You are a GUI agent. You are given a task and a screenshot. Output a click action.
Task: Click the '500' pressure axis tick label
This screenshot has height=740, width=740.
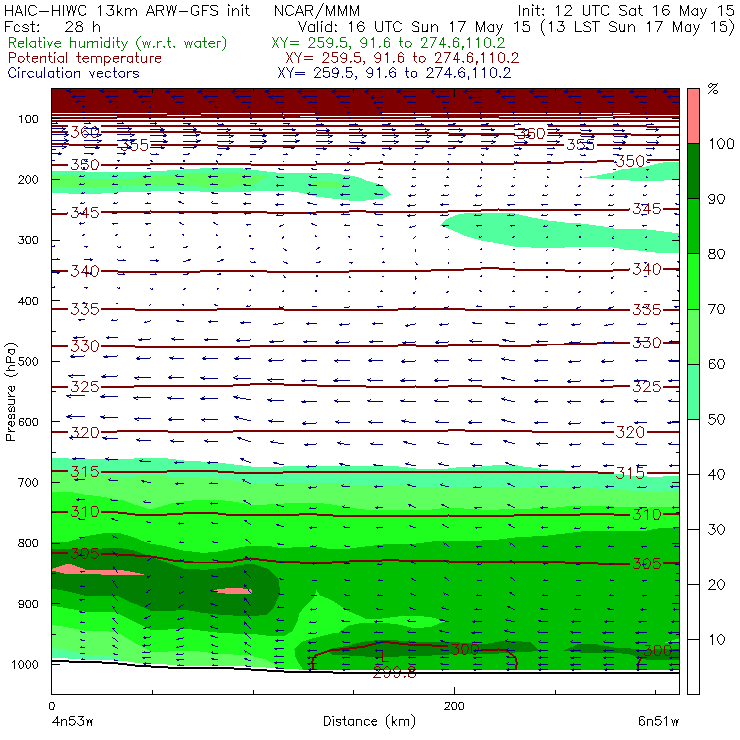[28, 362]
